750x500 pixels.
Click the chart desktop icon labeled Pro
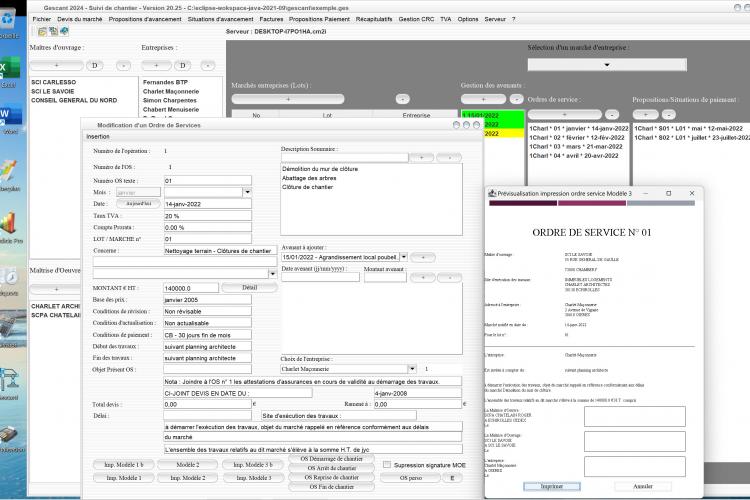pyautogui.click(x=10, y=227)
